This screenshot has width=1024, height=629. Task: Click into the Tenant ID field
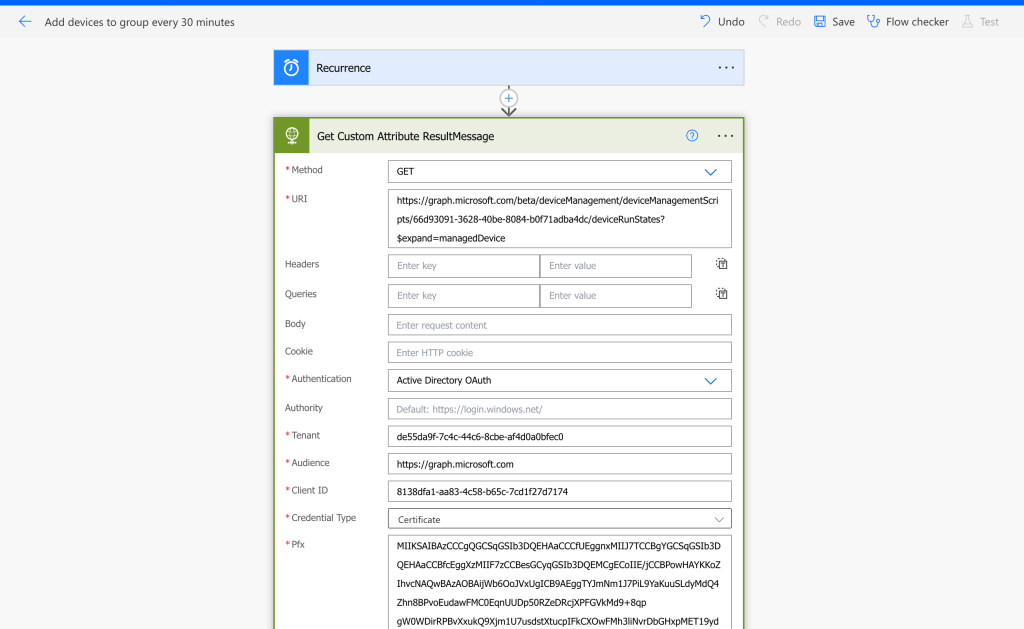[x=559, y=437]
